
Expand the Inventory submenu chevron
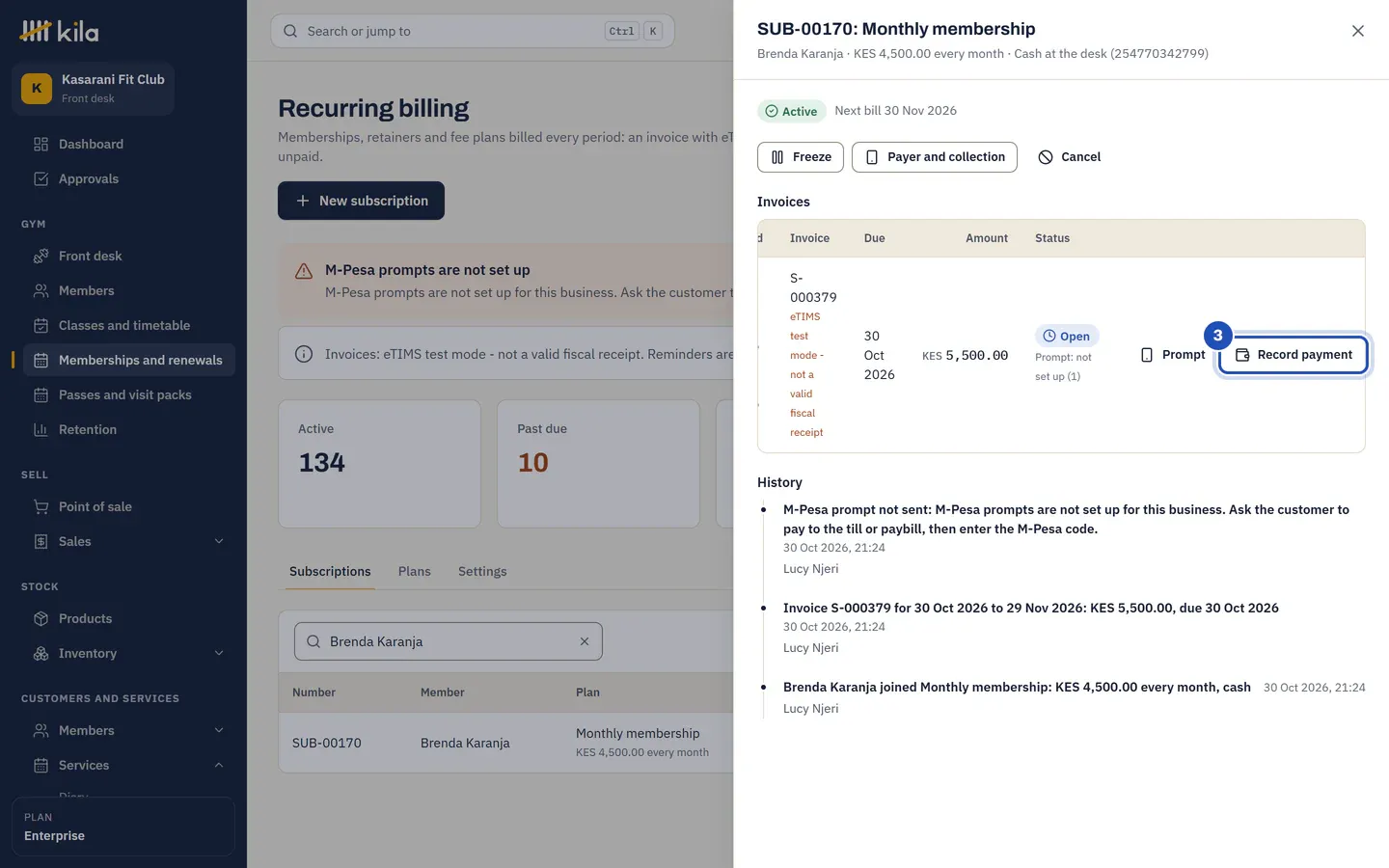[x=219, y=653]
